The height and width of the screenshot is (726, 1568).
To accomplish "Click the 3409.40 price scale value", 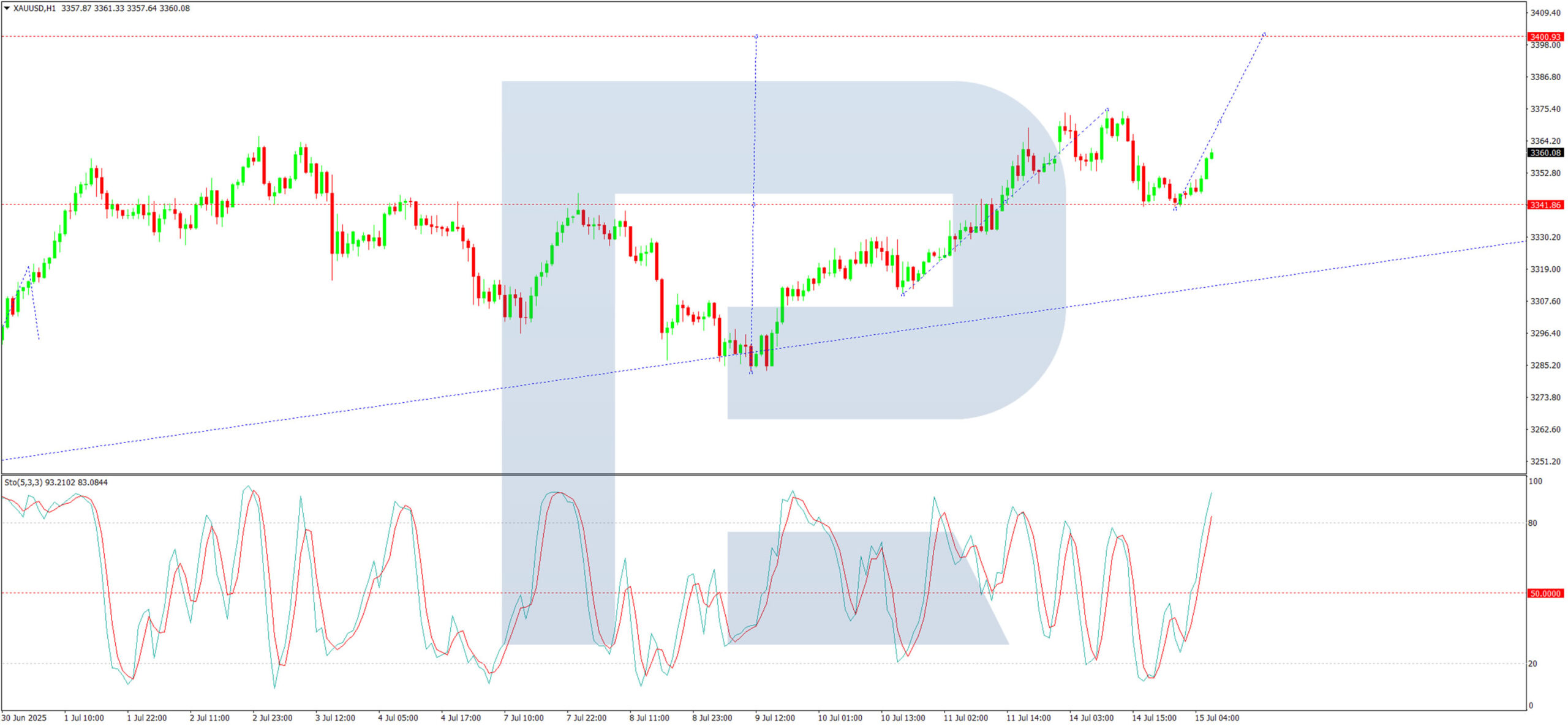I will tap(1545, 13).
